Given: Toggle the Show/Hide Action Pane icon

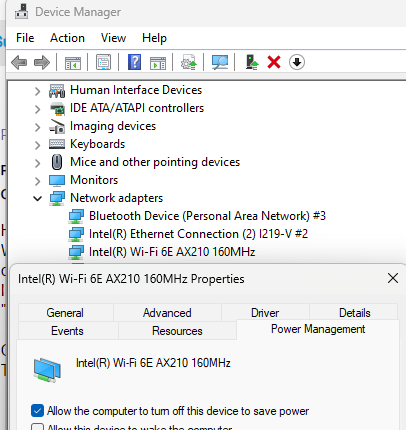Looking at the screenshot, I should coord(158,62).
